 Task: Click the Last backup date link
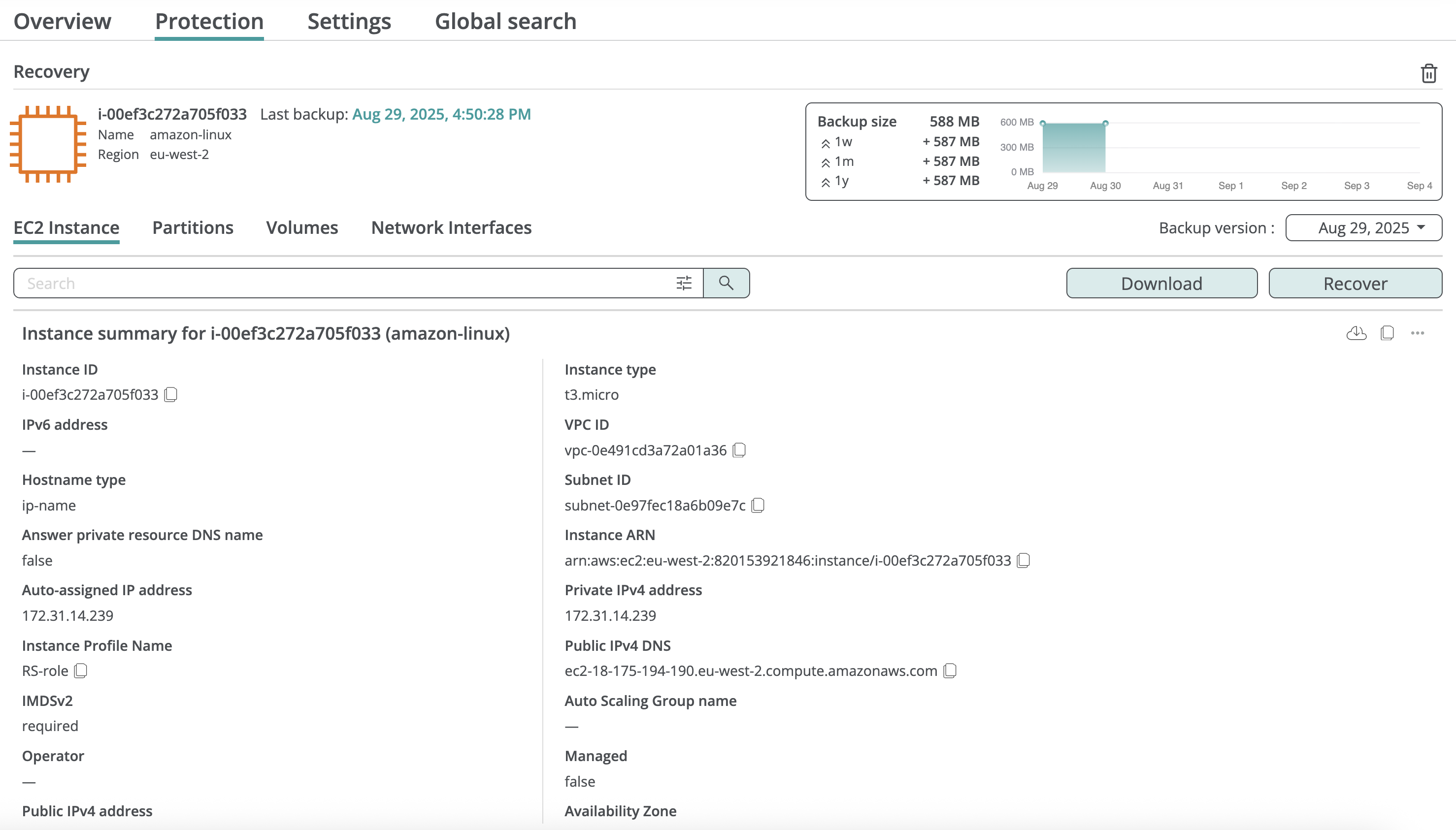pyautogui.click(x=441, y=115)
